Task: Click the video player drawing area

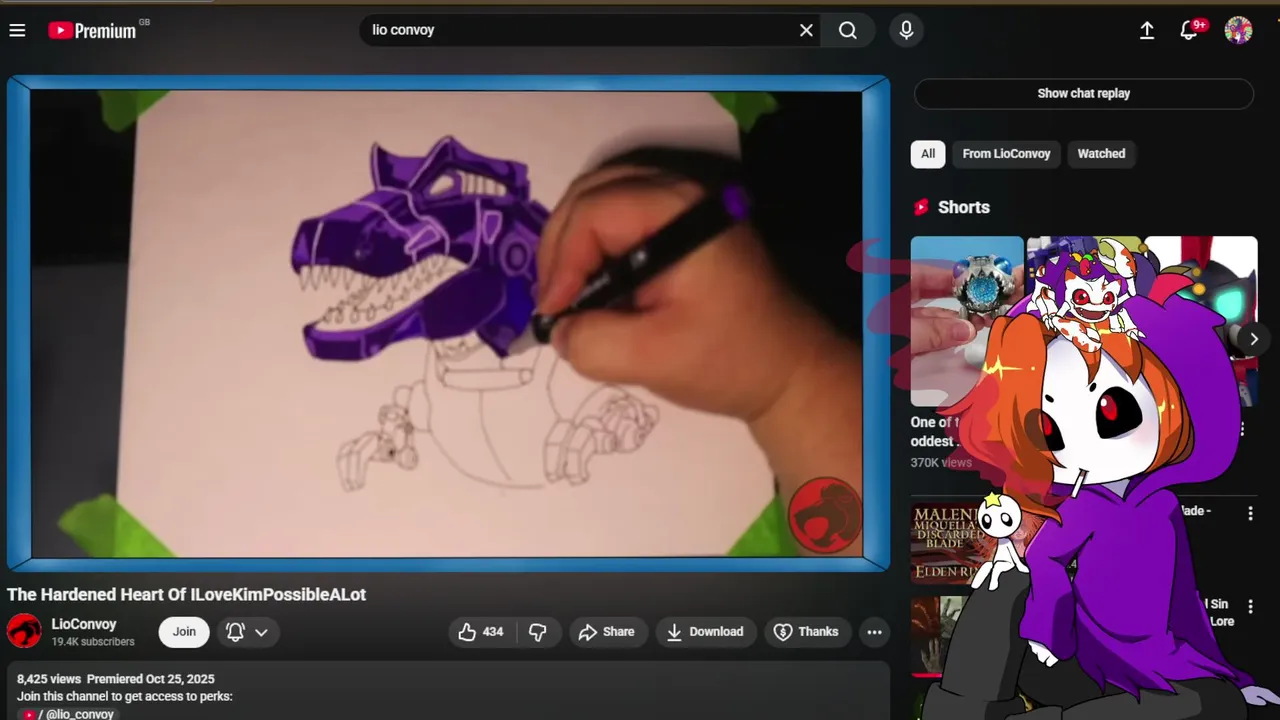Action: [x=447, y=324]
